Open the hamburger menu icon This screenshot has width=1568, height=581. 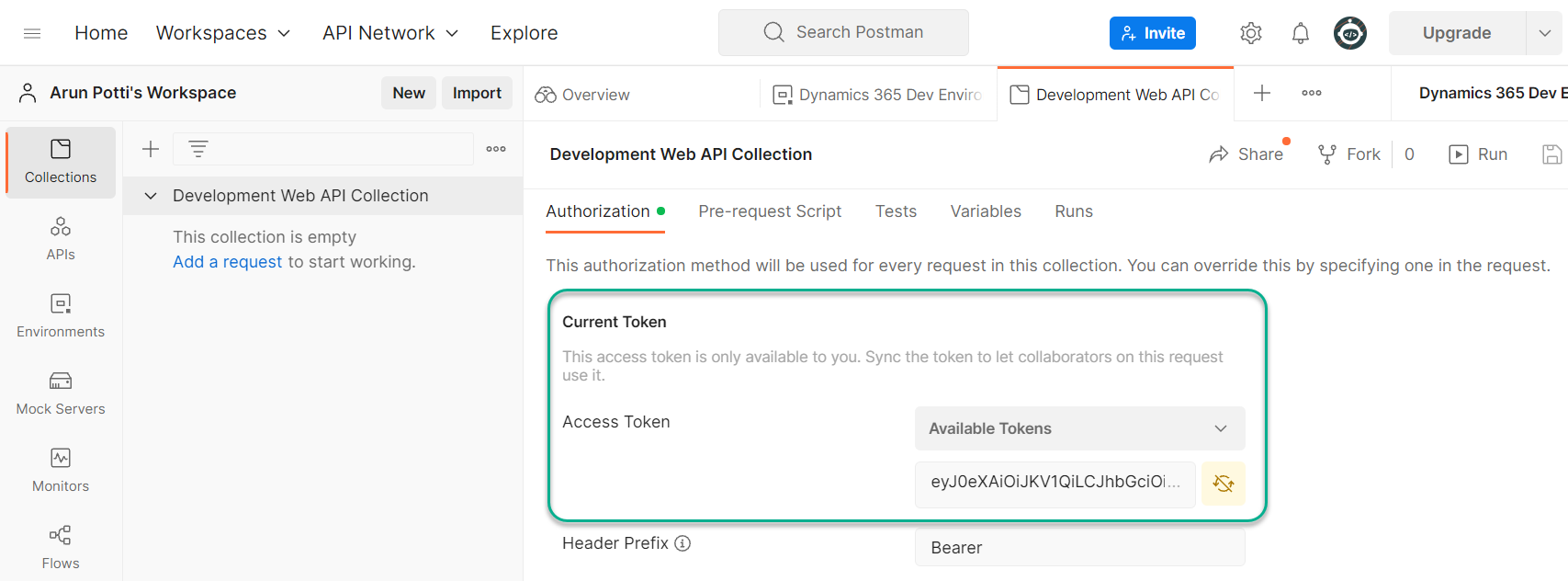coord(32,33)
